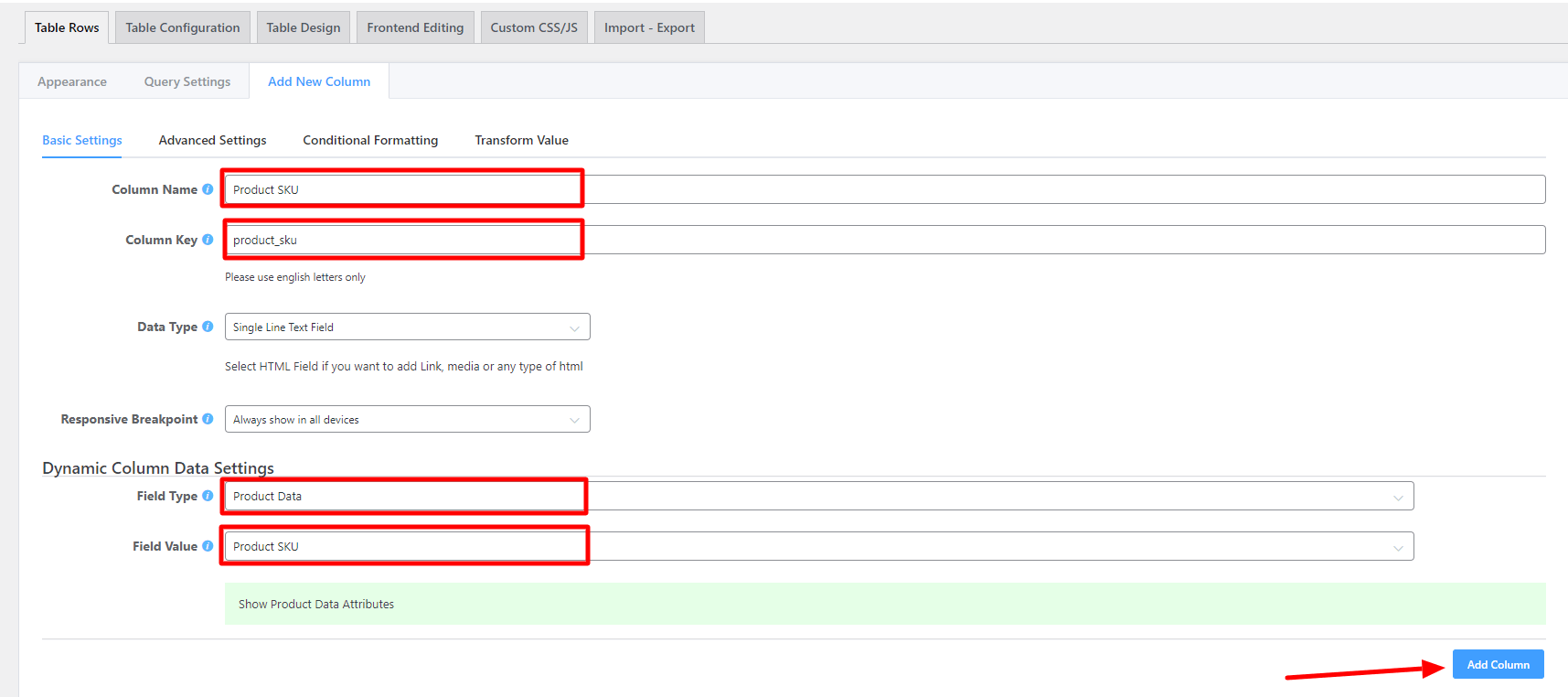Open the Data Type dropdown
This screenshot has height=697, width=1568.
pyautogui.click(x=407, y=327)
